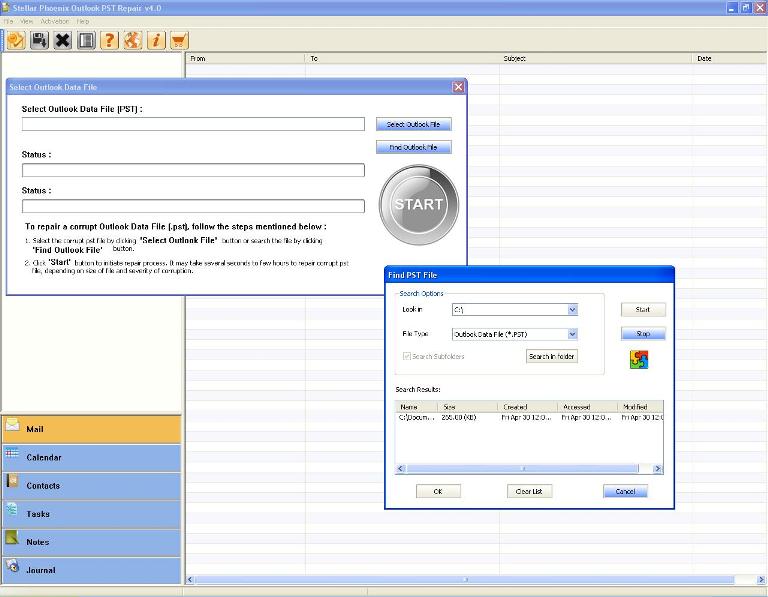Expand the Look in drive dropdown
The width and height of the screenshot is (768, 597).
click(572, 310)
